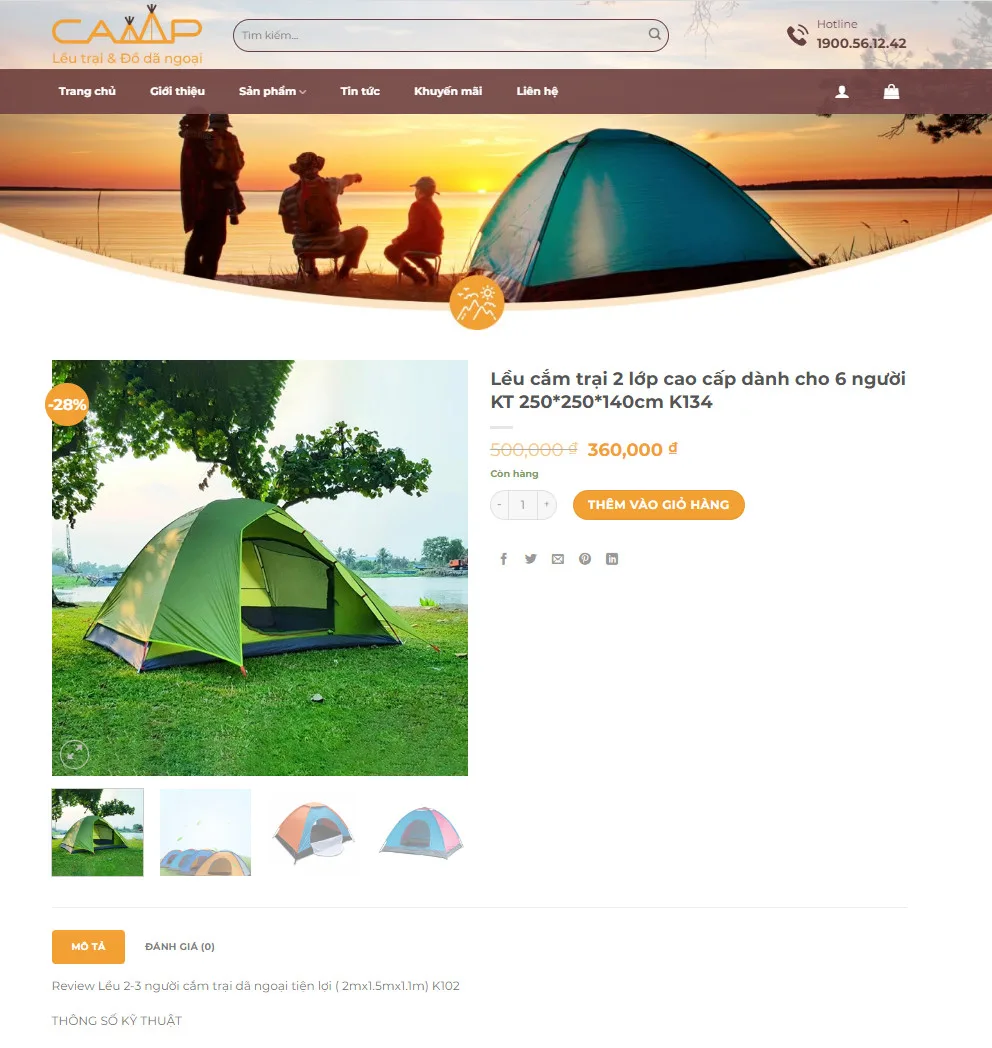Go to Khuyến mãi menu item
The width and height of the screenshot is (992, 1048).
pyautogui.click(x=448, y=92)
